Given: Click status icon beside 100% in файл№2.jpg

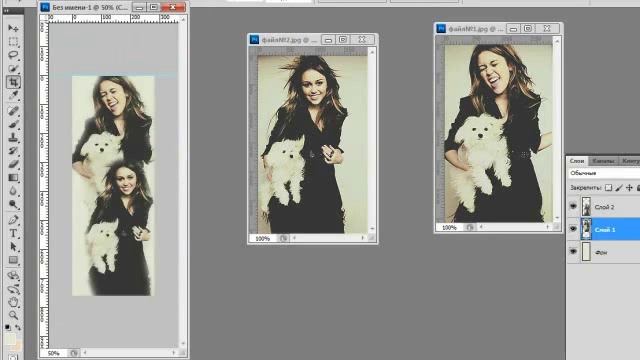Looking at the screenshot, I should click(x=283, y=238).
